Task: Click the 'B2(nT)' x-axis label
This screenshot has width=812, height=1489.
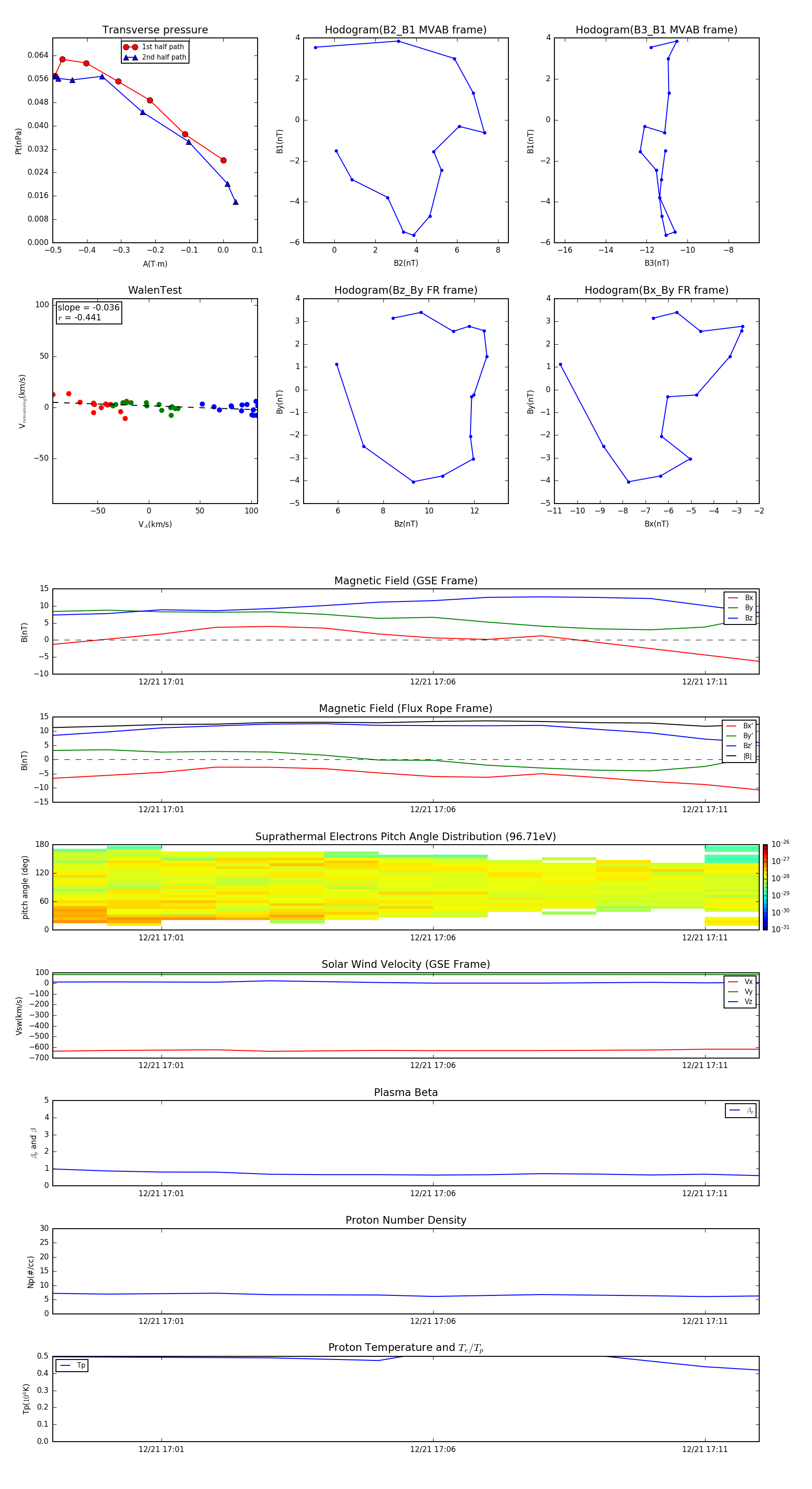Action: 406,263
